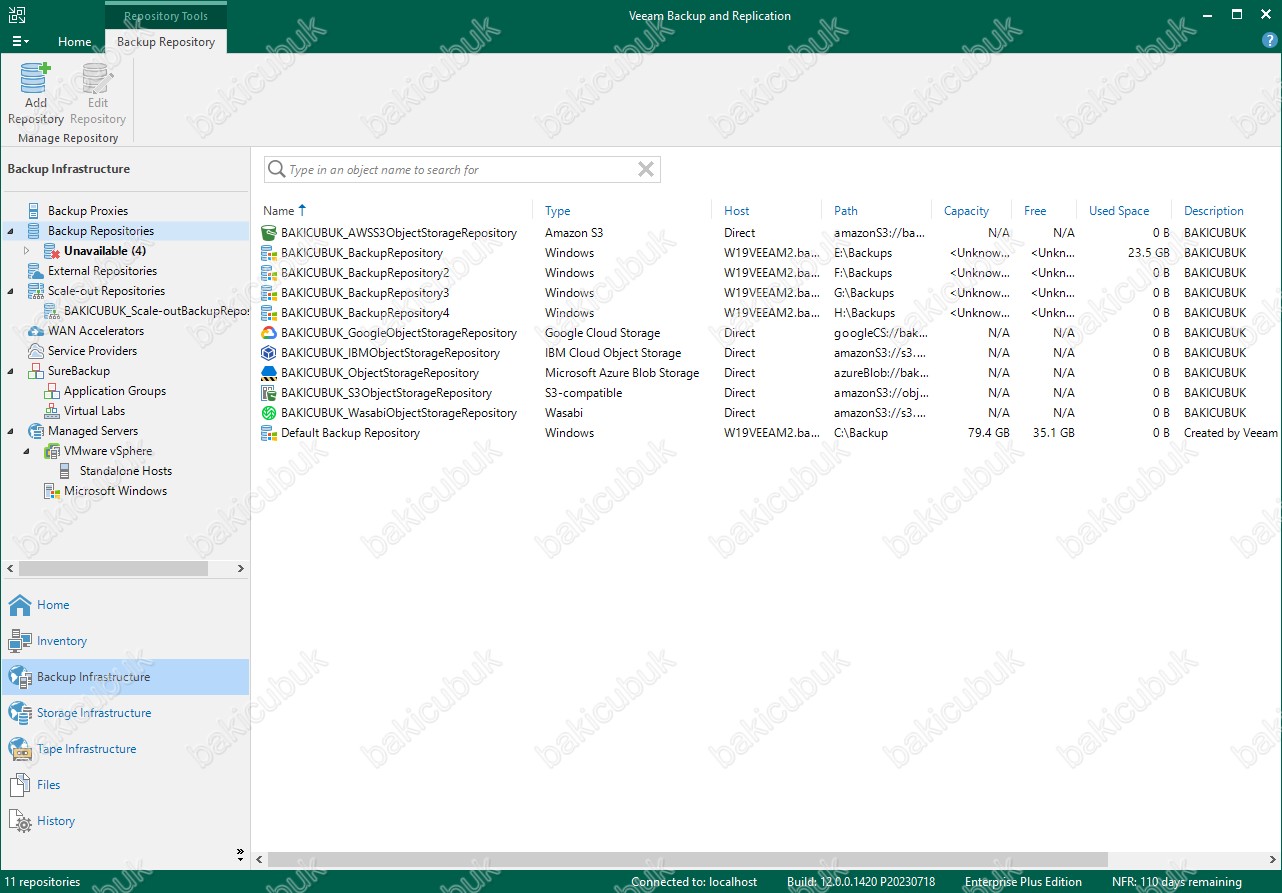Expand navigation pane overflow chevron

pos(240,855)
